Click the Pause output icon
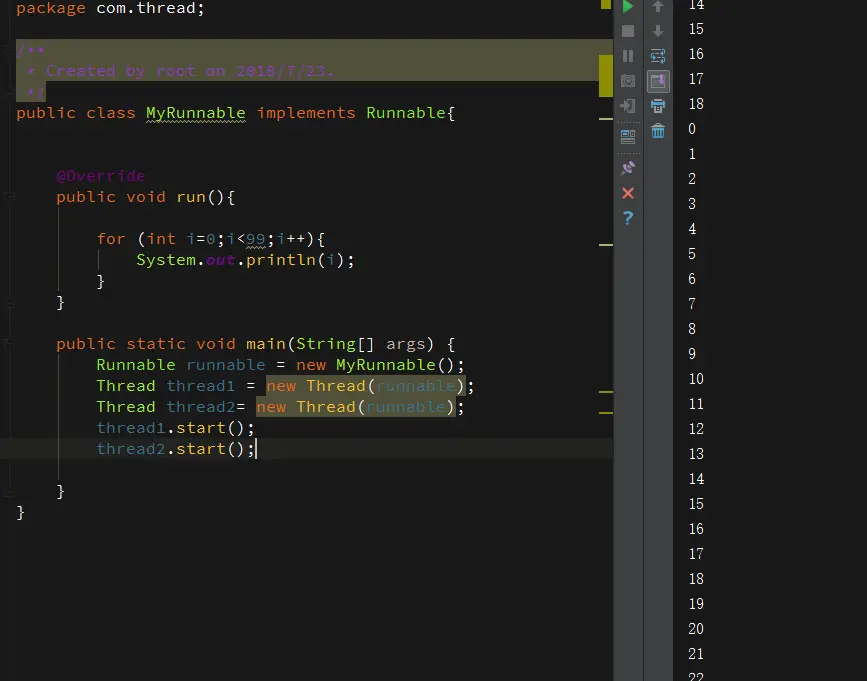Viewport: 867px width, 681px height. point(628,56)
